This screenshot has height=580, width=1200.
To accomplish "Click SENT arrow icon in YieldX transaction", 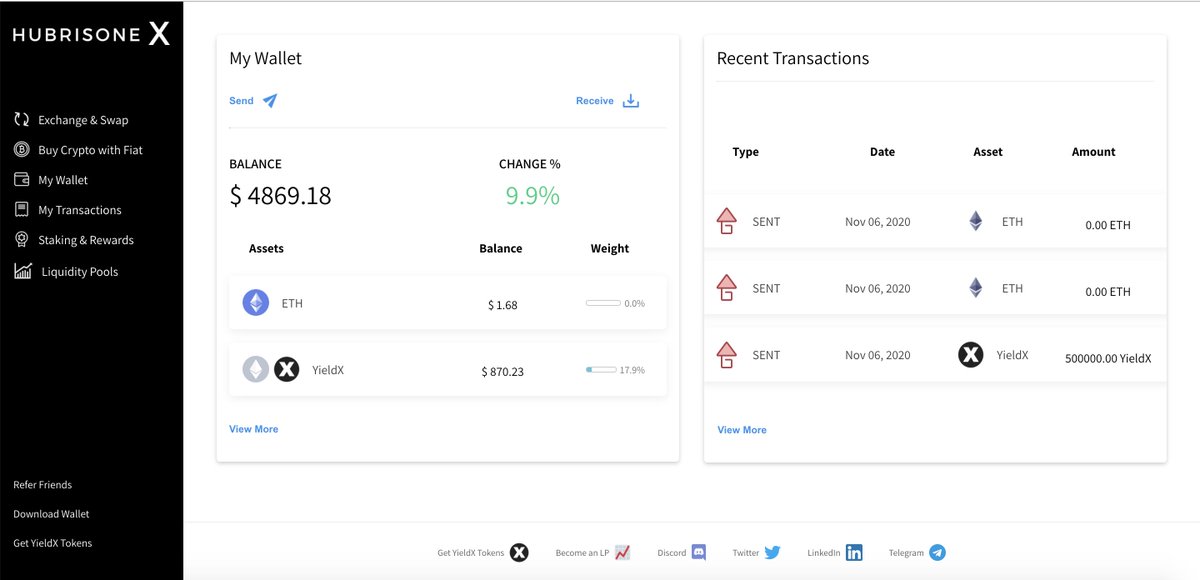I will pyautogui.click(x=727, y=355).
